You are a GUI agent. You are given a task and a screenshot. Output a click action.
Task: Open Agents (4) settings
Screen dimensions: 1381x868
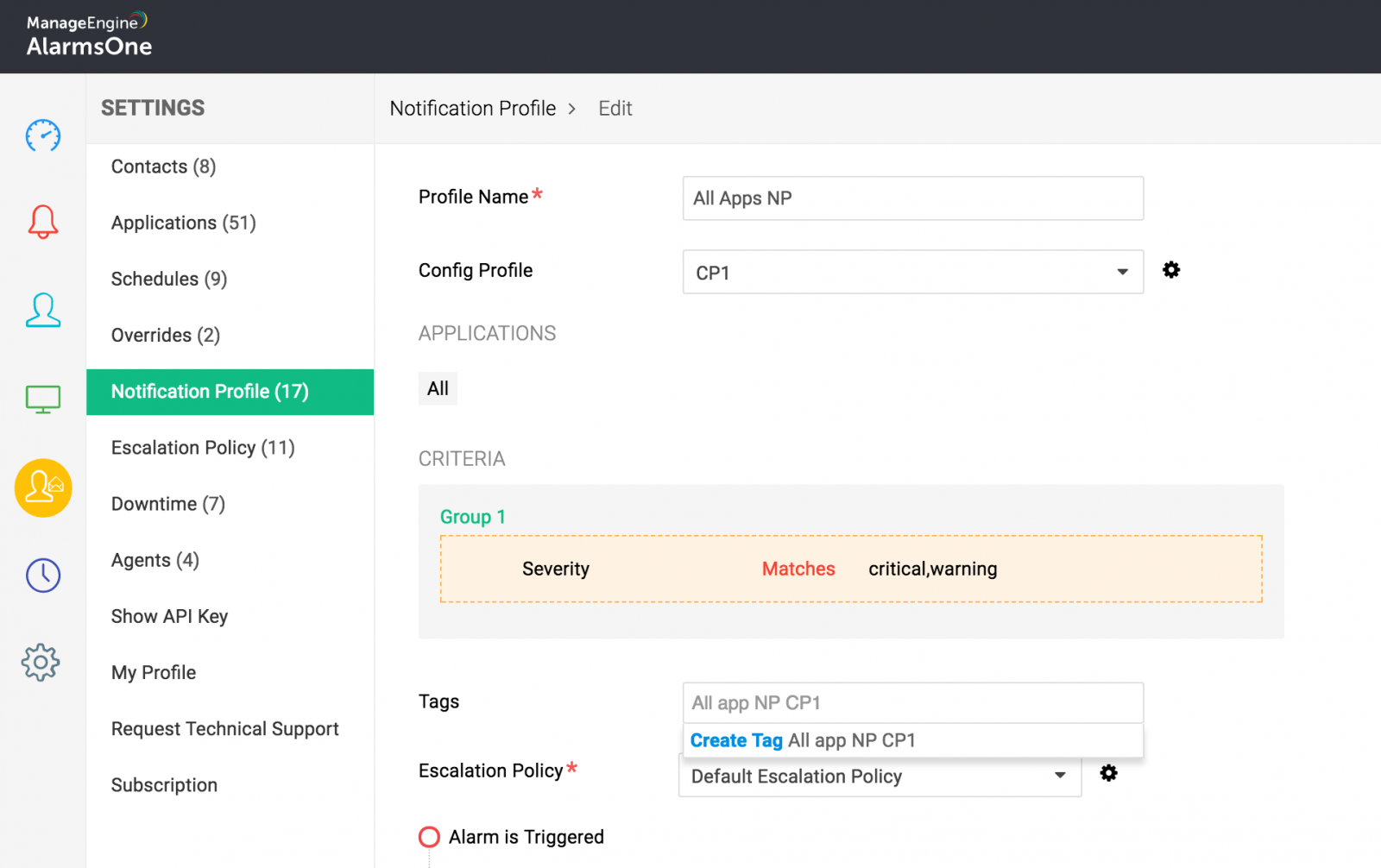pyautogui.click(x=155, y=560)
